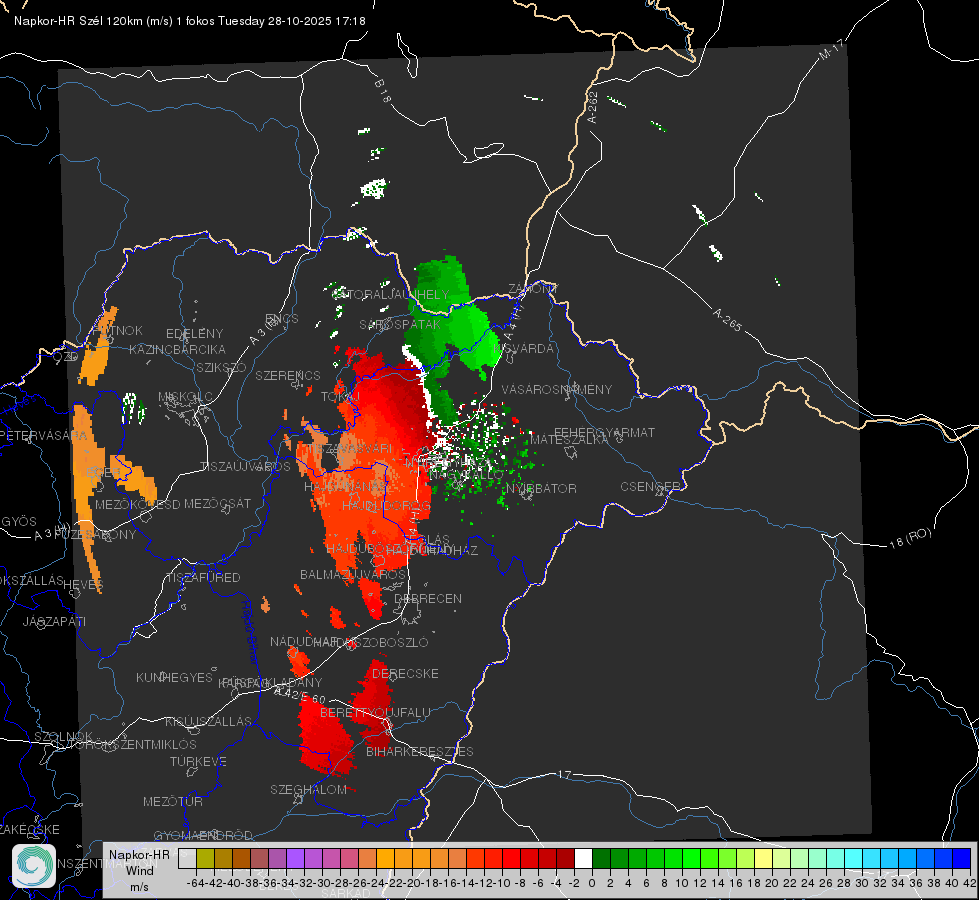Select the SÁTORALJAÚJHELY label

tap(391, 294)
